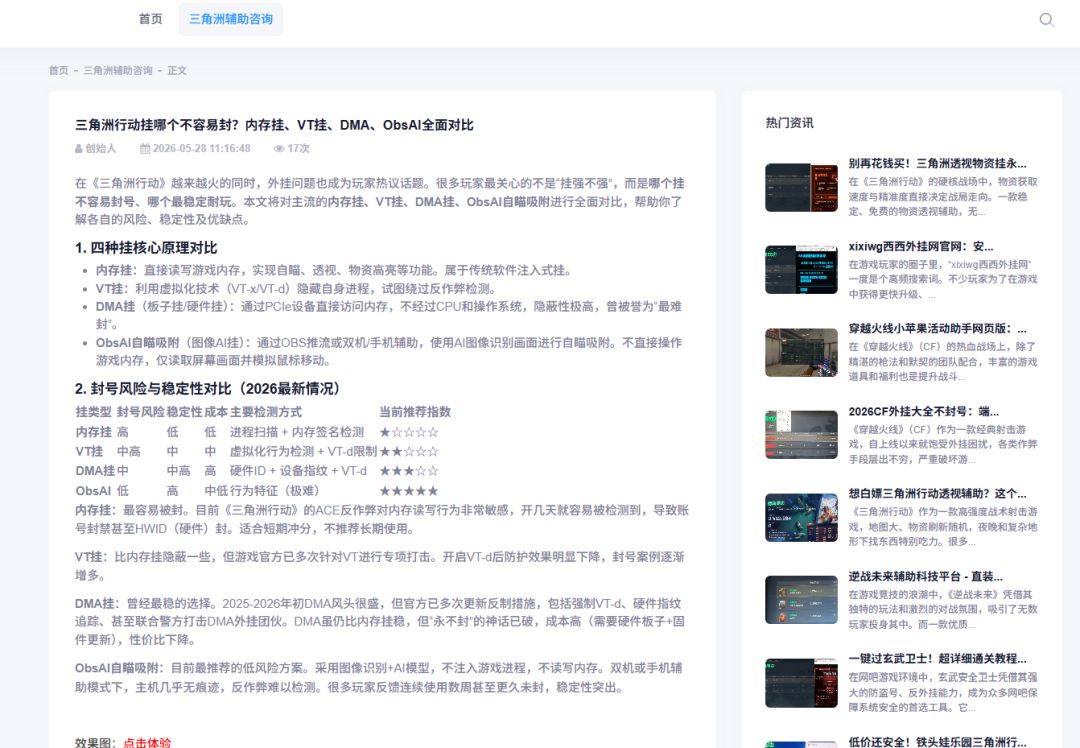Click star rating in DMA挂 row
Screen dimensions: 1080x748
(408, 470)
